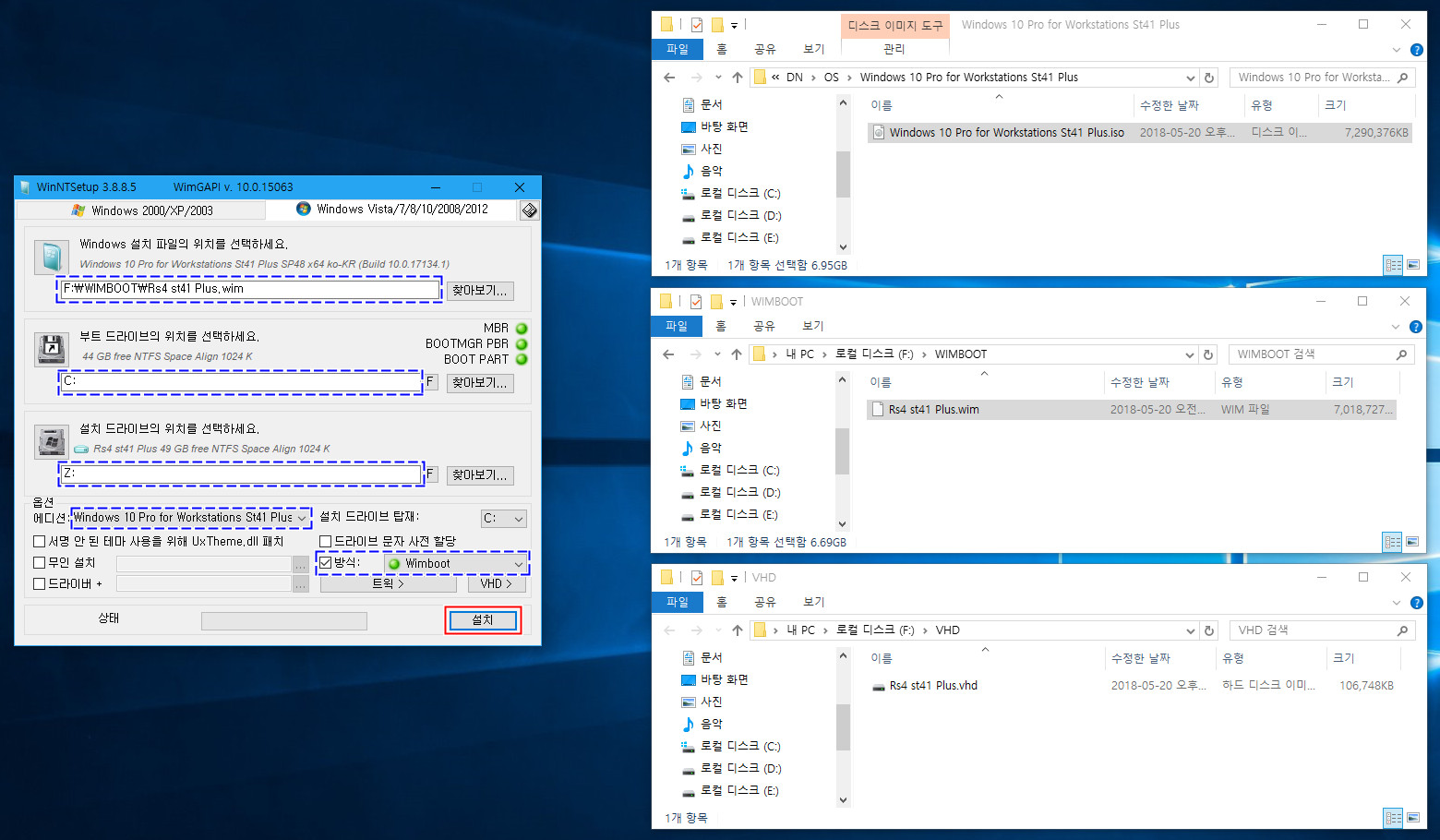Image resolution: width=1440 pixels, height=840 pixels.
Task: Click WIMBOOT search box
Action: coord(1321,354)
